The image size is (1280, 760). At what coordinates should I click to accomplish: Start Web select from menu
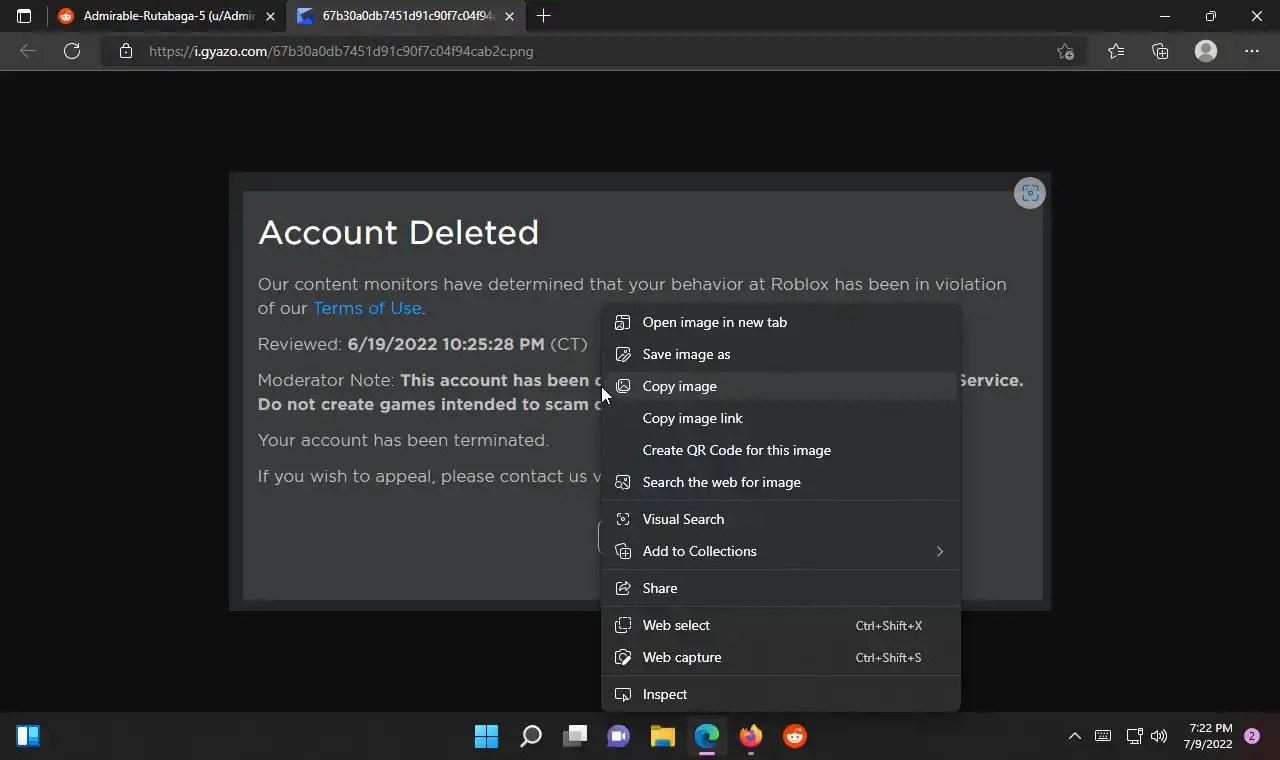click(780, 625)
